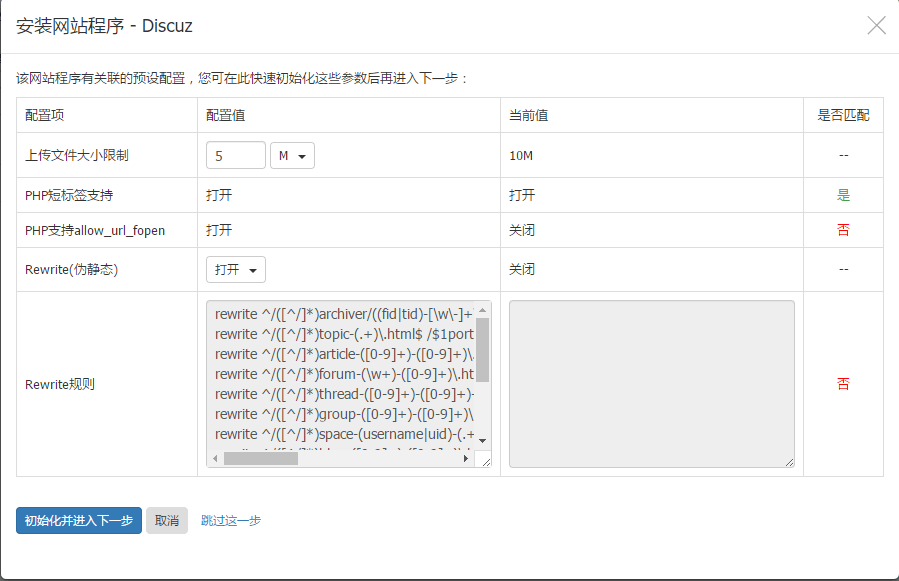Image resolution: width=899 pixels, height=581 pixels.
Task: Open the M unit dropdown
Action: (292, 155)
